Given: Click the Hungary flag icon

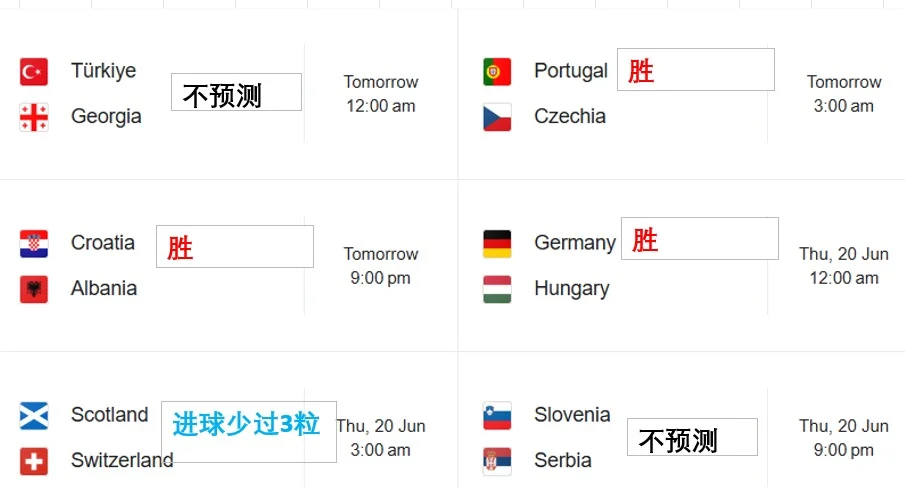Looking at the screenshot, I should click(497, 289).
